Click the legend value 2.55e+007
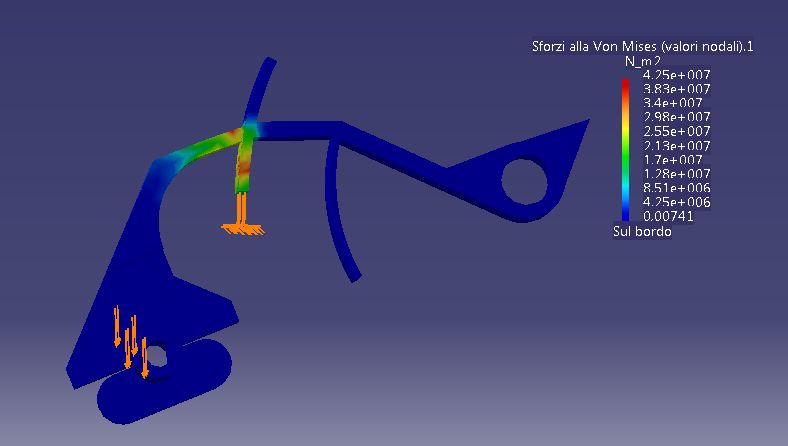Viewport: 788px width, 446px height. [x=676, y=131]
